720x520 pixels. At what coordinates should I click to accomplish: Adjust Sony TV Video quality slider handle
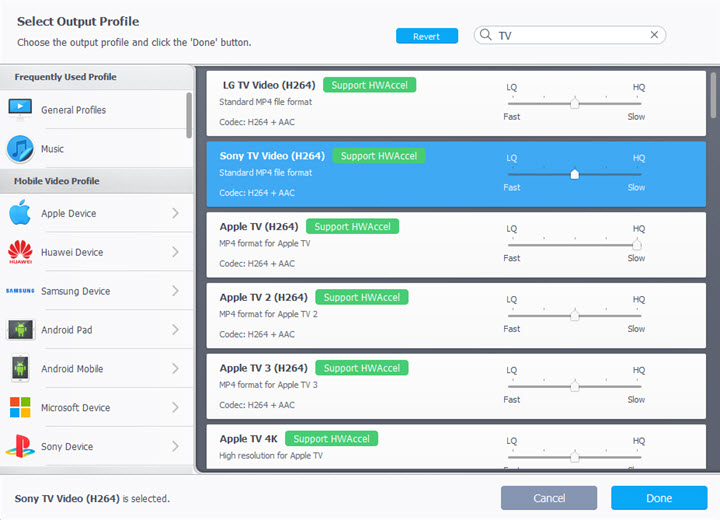pos(574,174)
